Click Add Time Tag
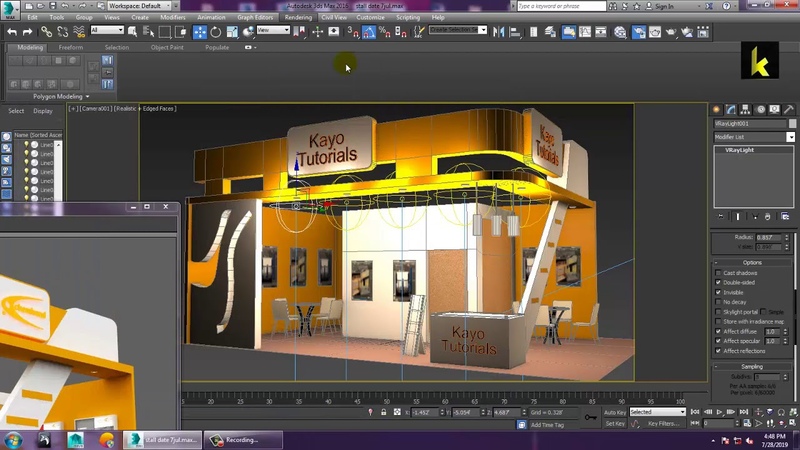 [547, 424]
